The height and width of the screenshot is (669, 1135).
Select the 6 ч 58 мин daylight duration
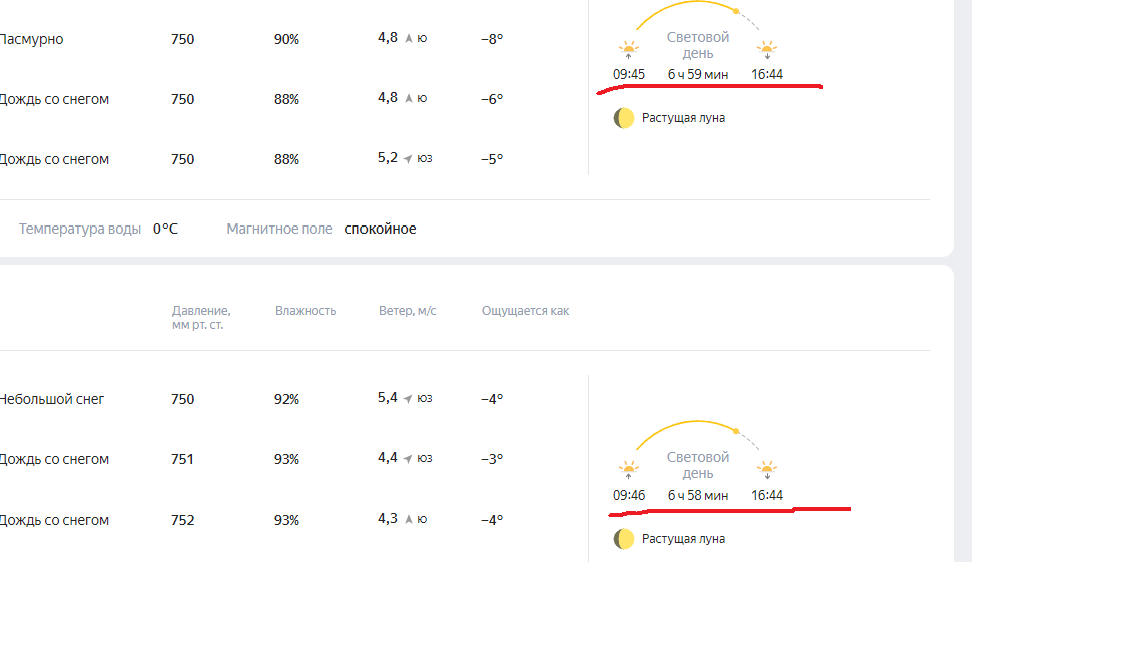point(698,495)
